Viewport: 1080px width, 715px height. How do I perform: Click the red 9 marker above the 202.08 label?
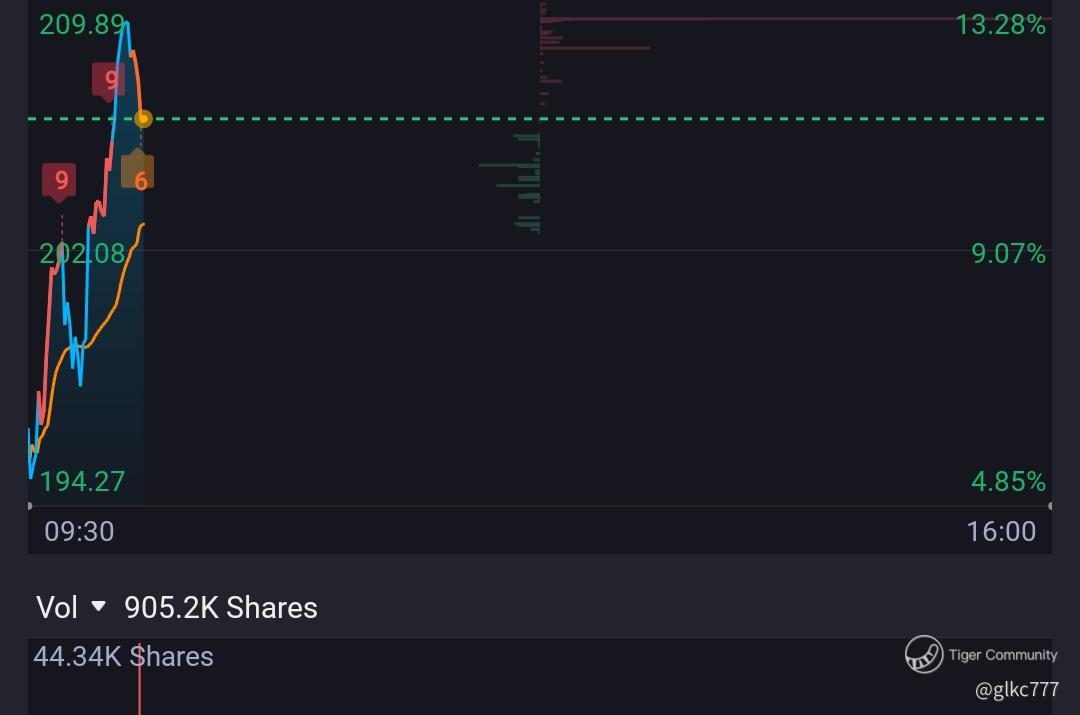[60, 180]
